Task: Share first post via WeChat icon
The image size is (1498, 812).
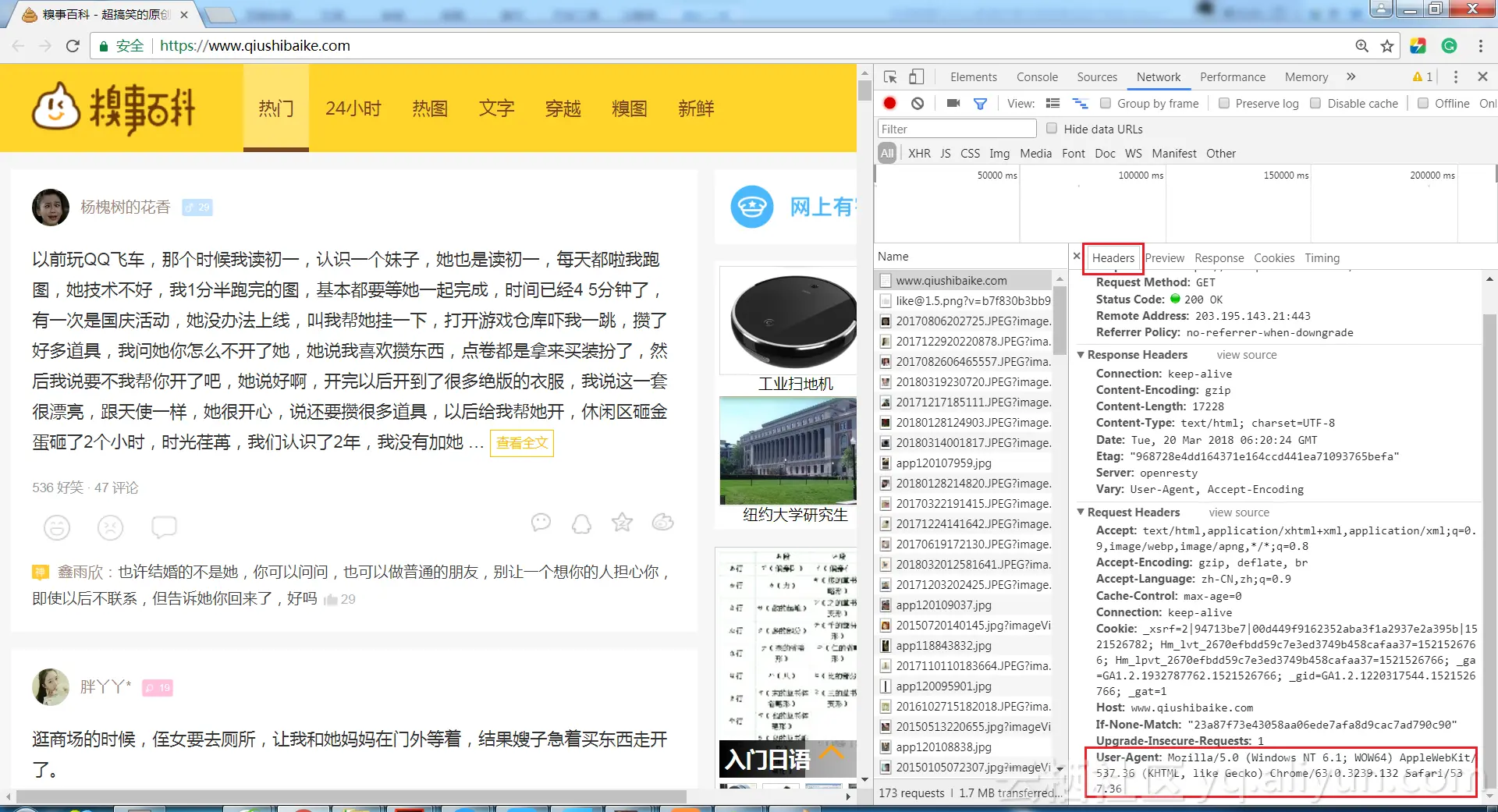Action: [541, 522]
